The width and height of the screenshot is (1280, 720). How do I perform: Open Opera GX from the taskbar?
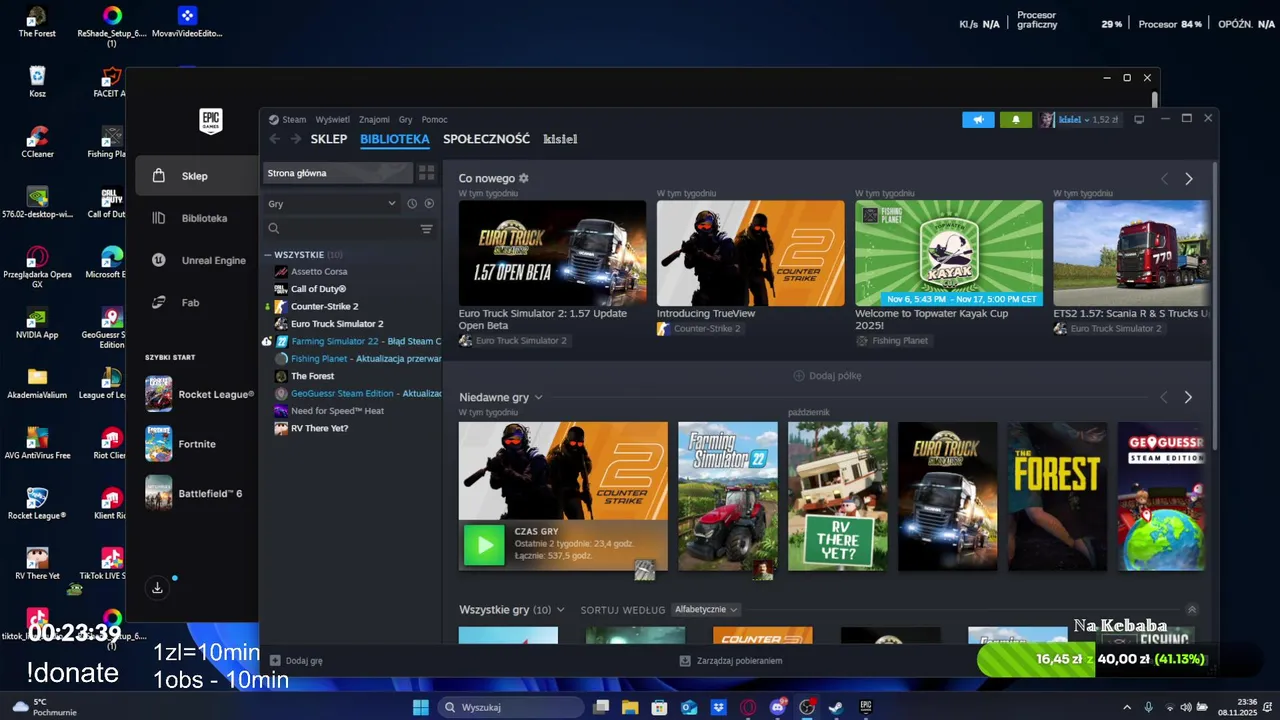coord(748,707)
